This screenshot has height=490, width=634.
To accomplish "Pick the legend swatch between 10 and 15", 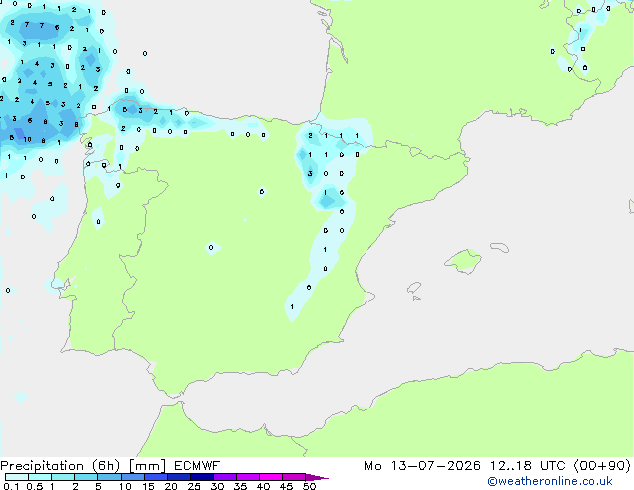I will click(x=132, y=477).
